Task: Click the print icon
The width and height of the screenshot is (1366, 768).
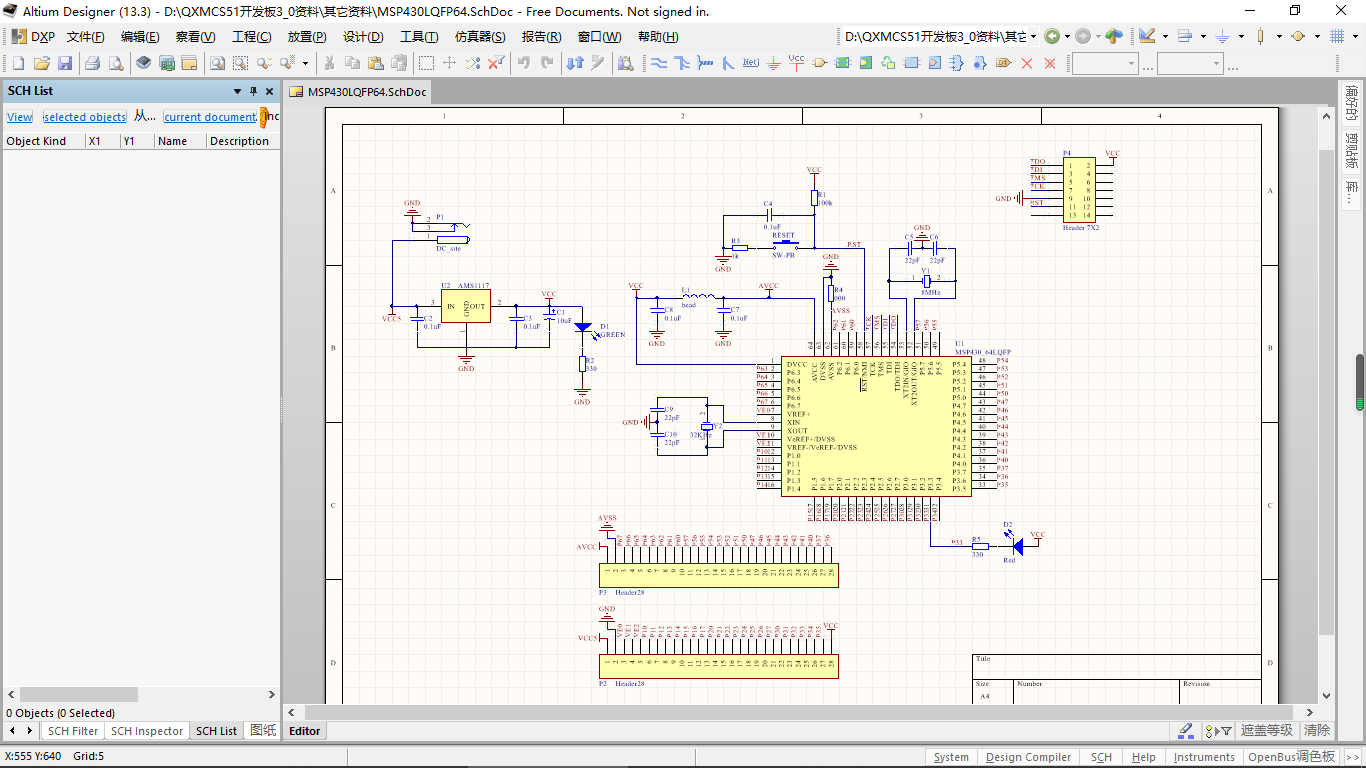Action: point(92,63)
